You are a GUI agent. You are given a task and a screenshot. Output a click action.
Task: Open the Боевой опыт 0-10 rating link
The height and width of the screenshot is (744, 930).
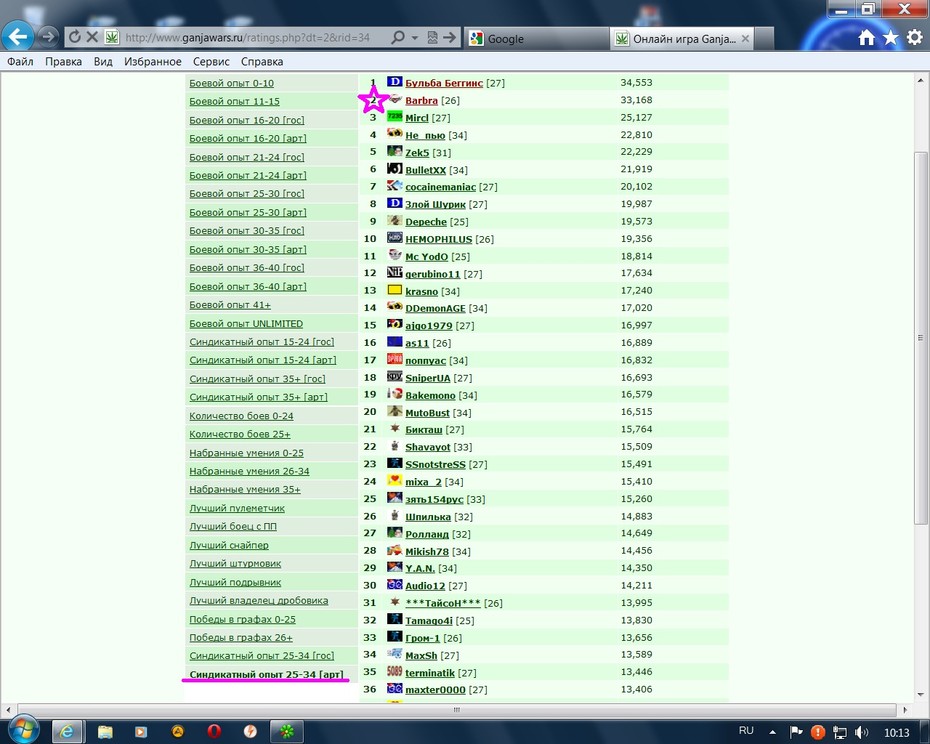point(231,83)
